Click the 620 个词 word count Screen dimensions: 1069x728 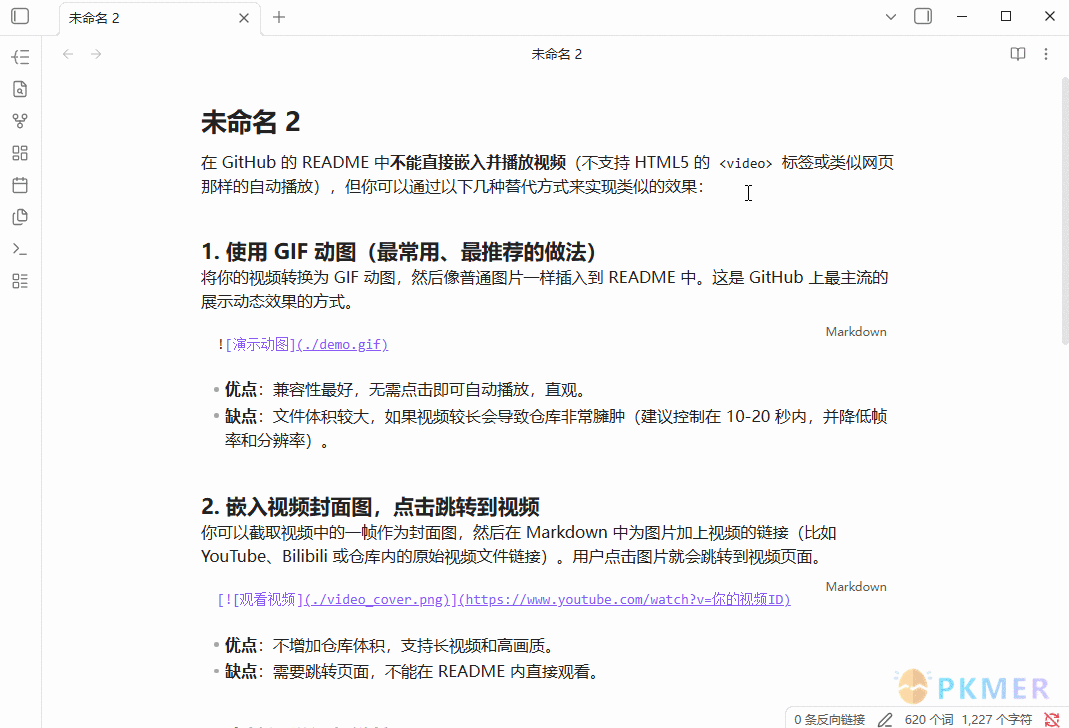929,720
